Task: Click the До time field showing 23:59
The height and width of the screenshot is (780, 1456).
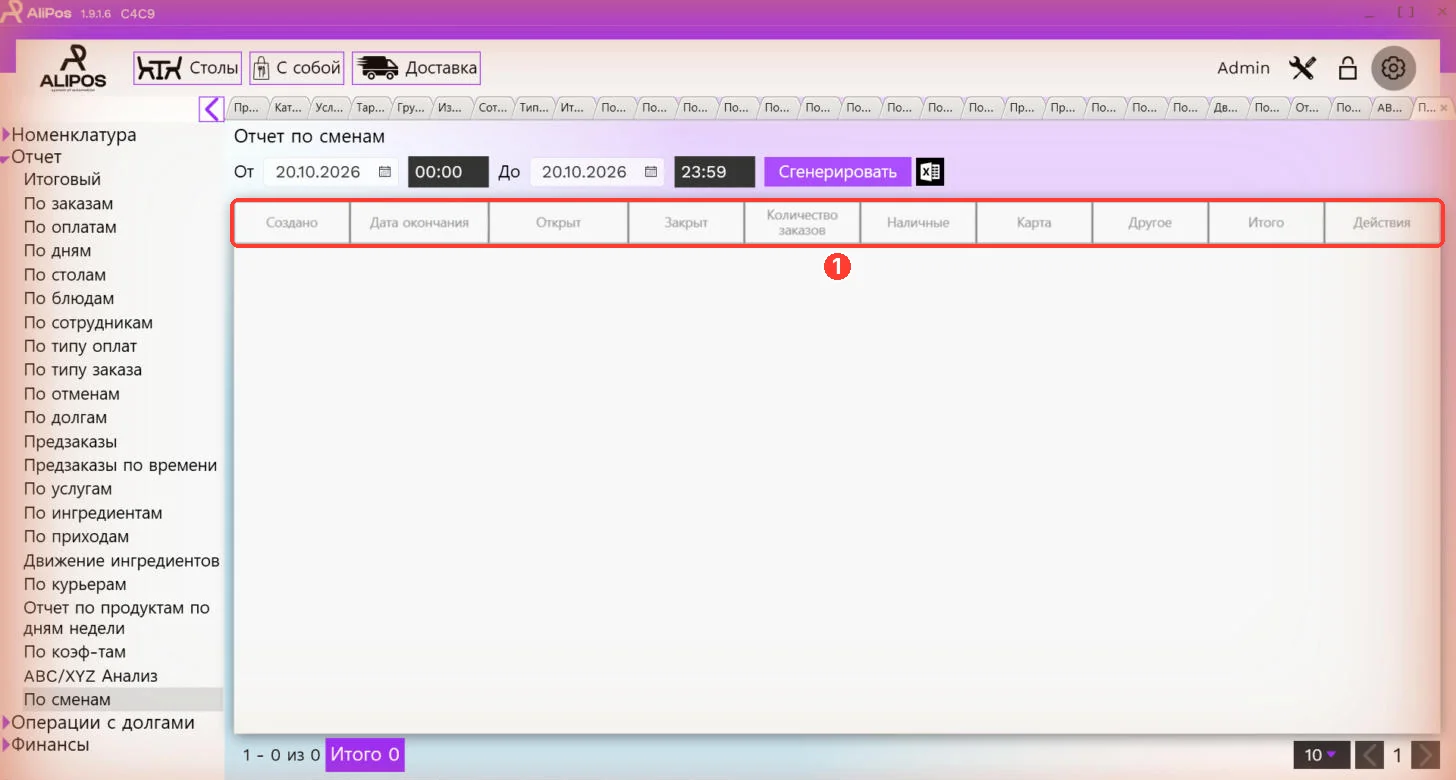Action: click(x=714, y=172)
